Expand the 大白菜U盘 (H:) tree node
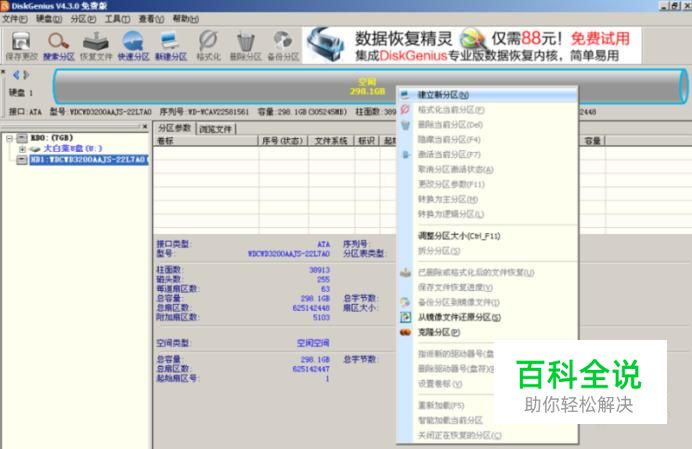This screenshot has width=692, height=449. click(23, 149)
